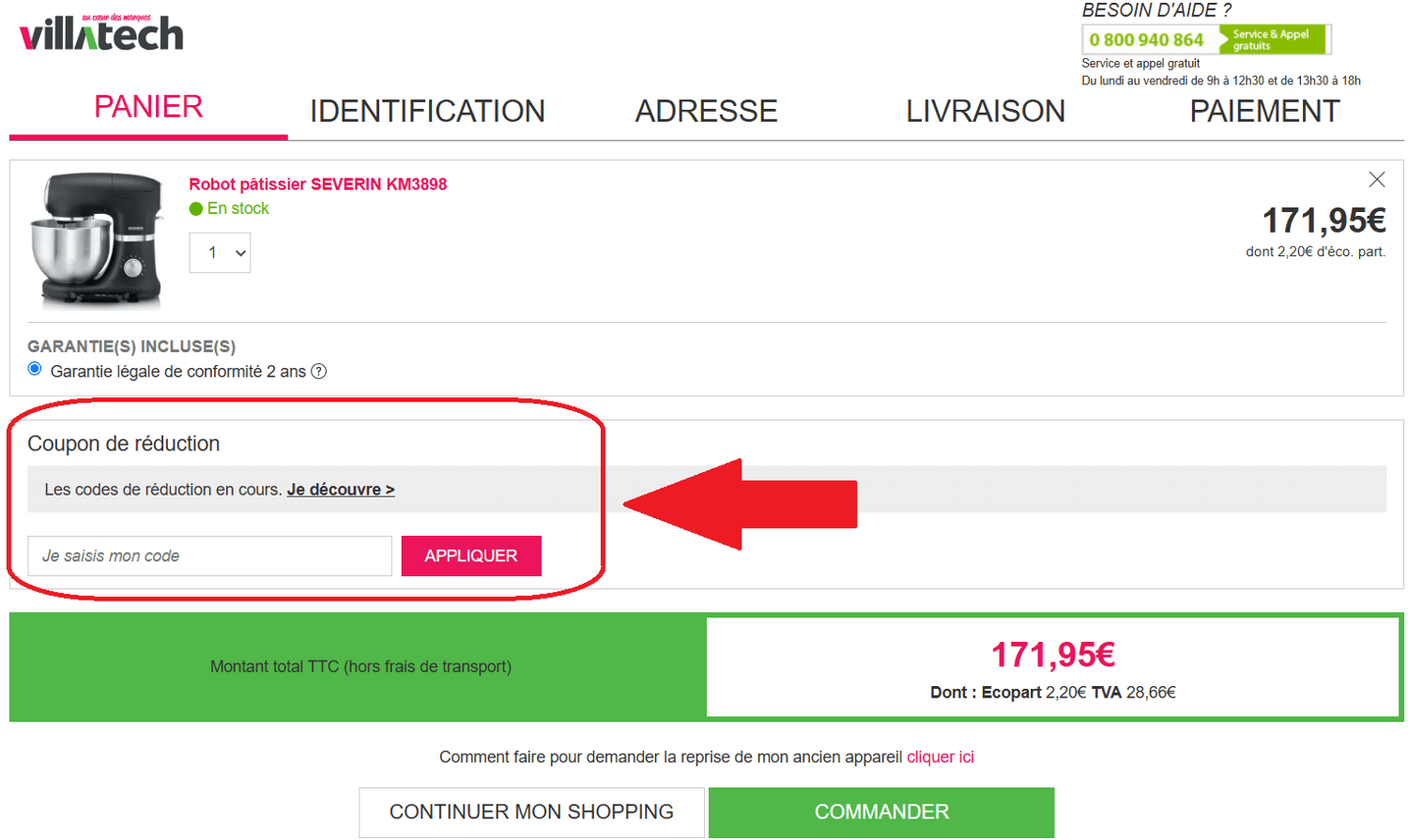The image size is (1408, 840).
Task: Select the Garantie légale de conformité radio button
Action: click(35, 369)
